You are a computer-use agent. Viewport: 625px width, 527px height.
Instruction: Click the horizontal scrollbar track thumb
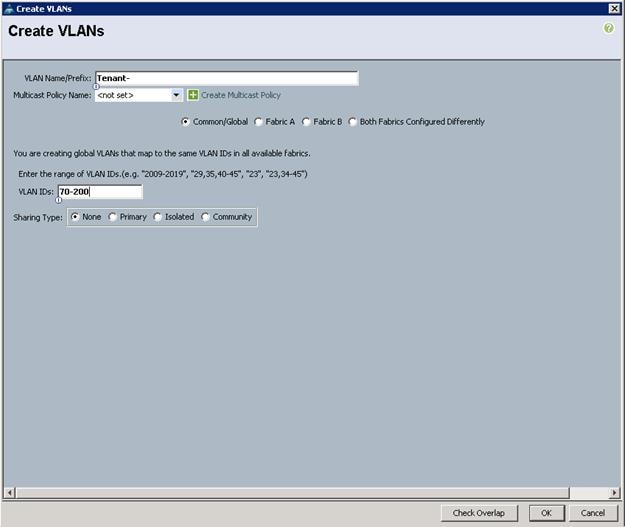point(293,493)
